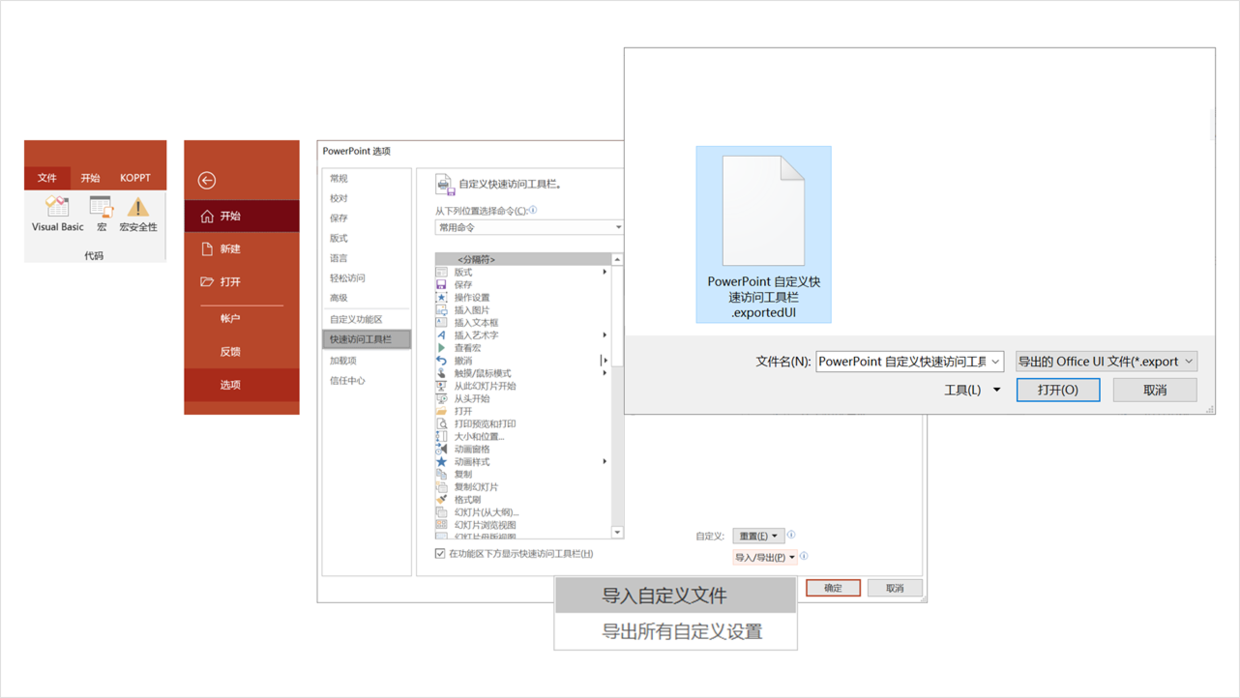Click the 打开(O) button in file dialog
The width and height of the screenshot is (1240, 698).
(x=1058, y=390)
